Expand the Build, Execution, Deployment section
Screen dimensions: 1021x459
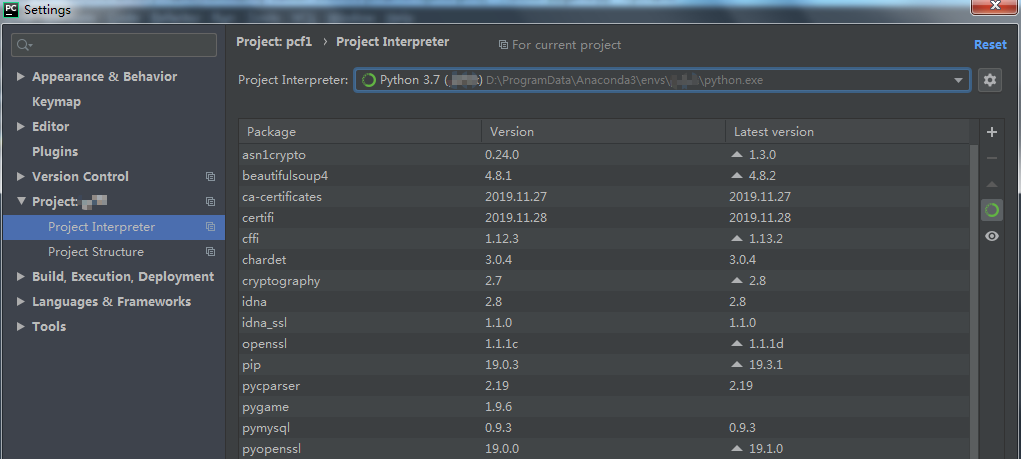point(21,277)
